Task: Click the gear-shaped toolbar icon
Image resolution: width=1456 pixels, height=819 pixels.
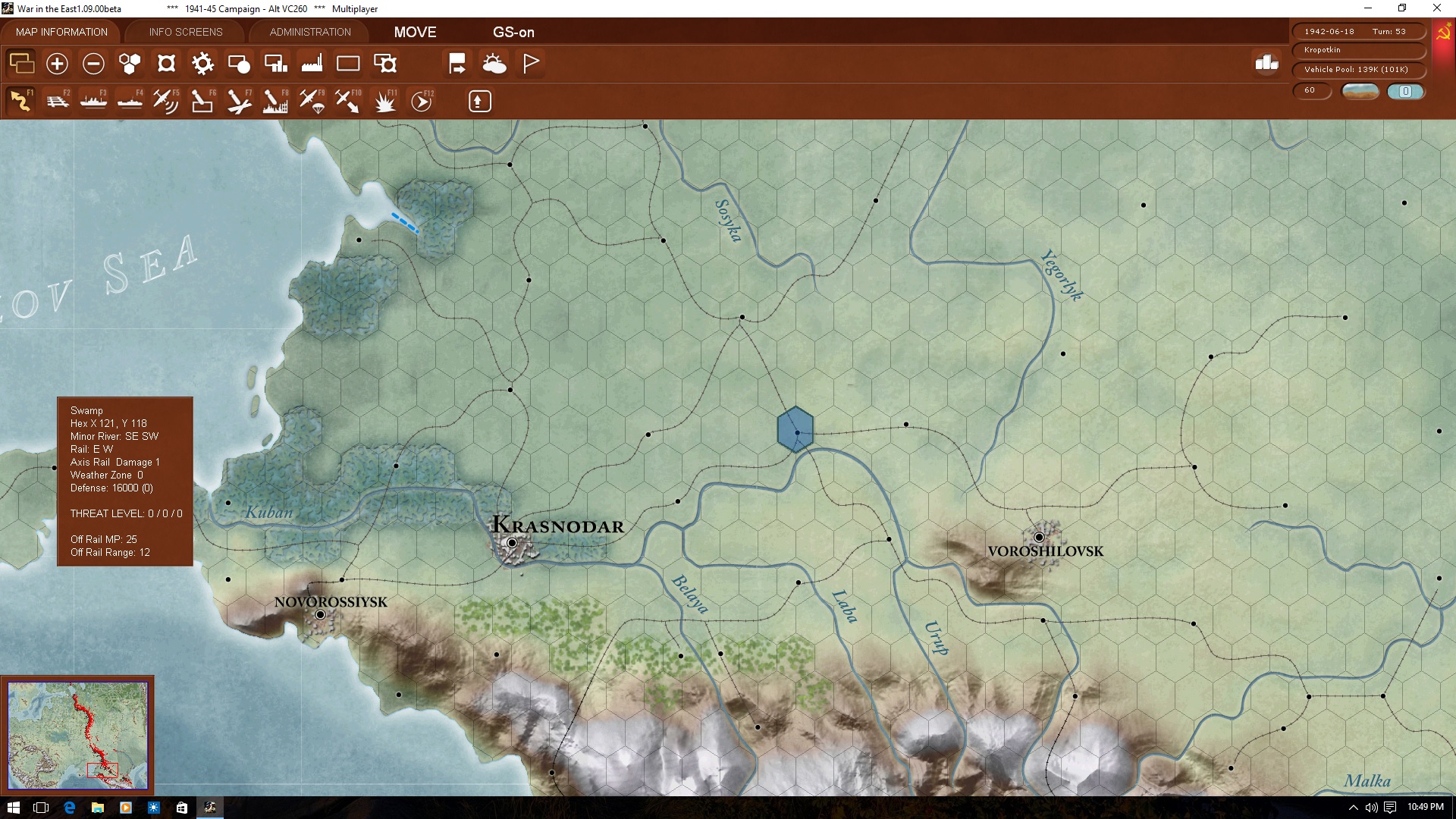Action: coord(202,64)
